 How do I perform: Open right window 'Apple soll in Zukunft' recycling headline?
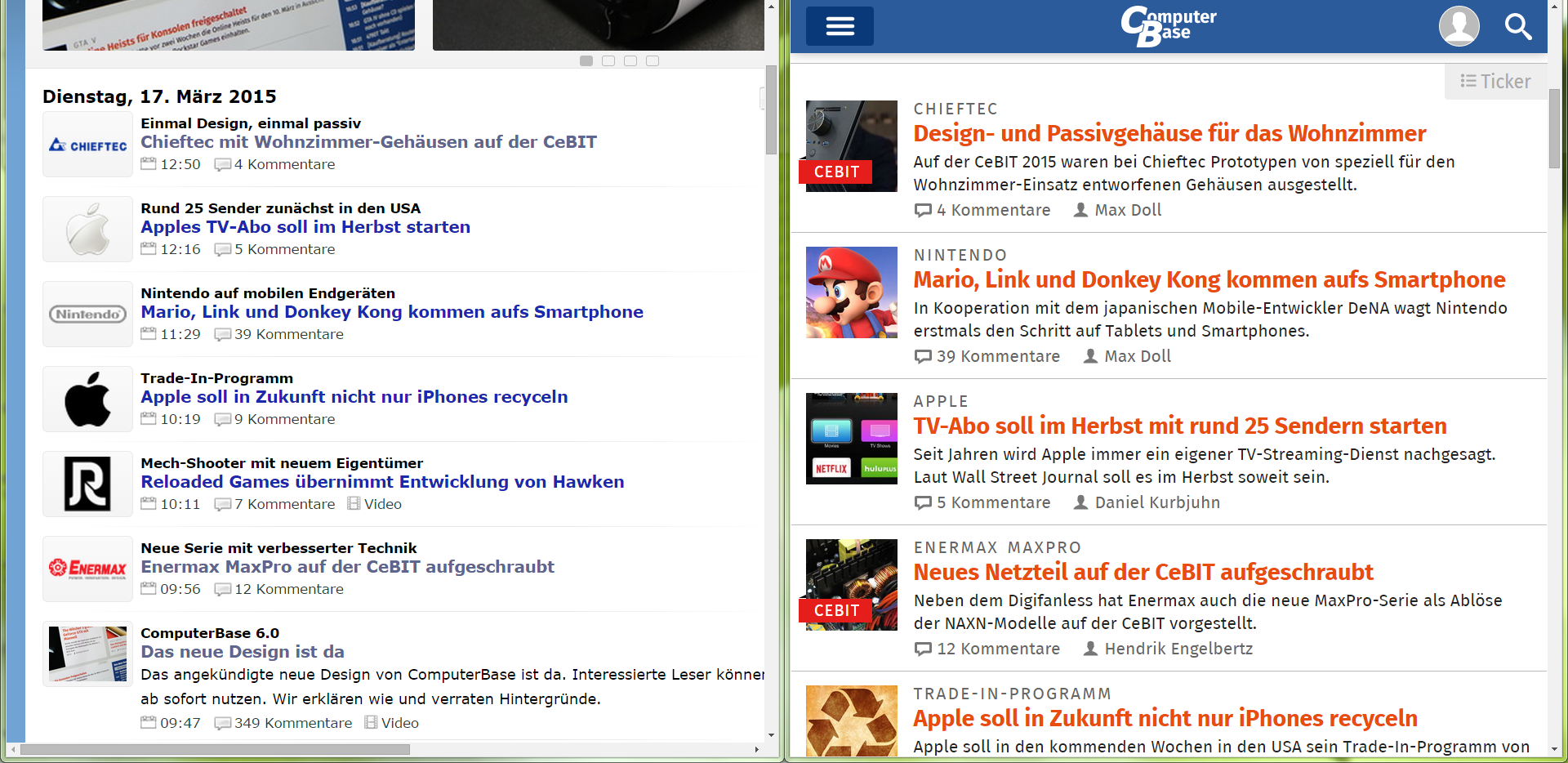coord(1165,718)
